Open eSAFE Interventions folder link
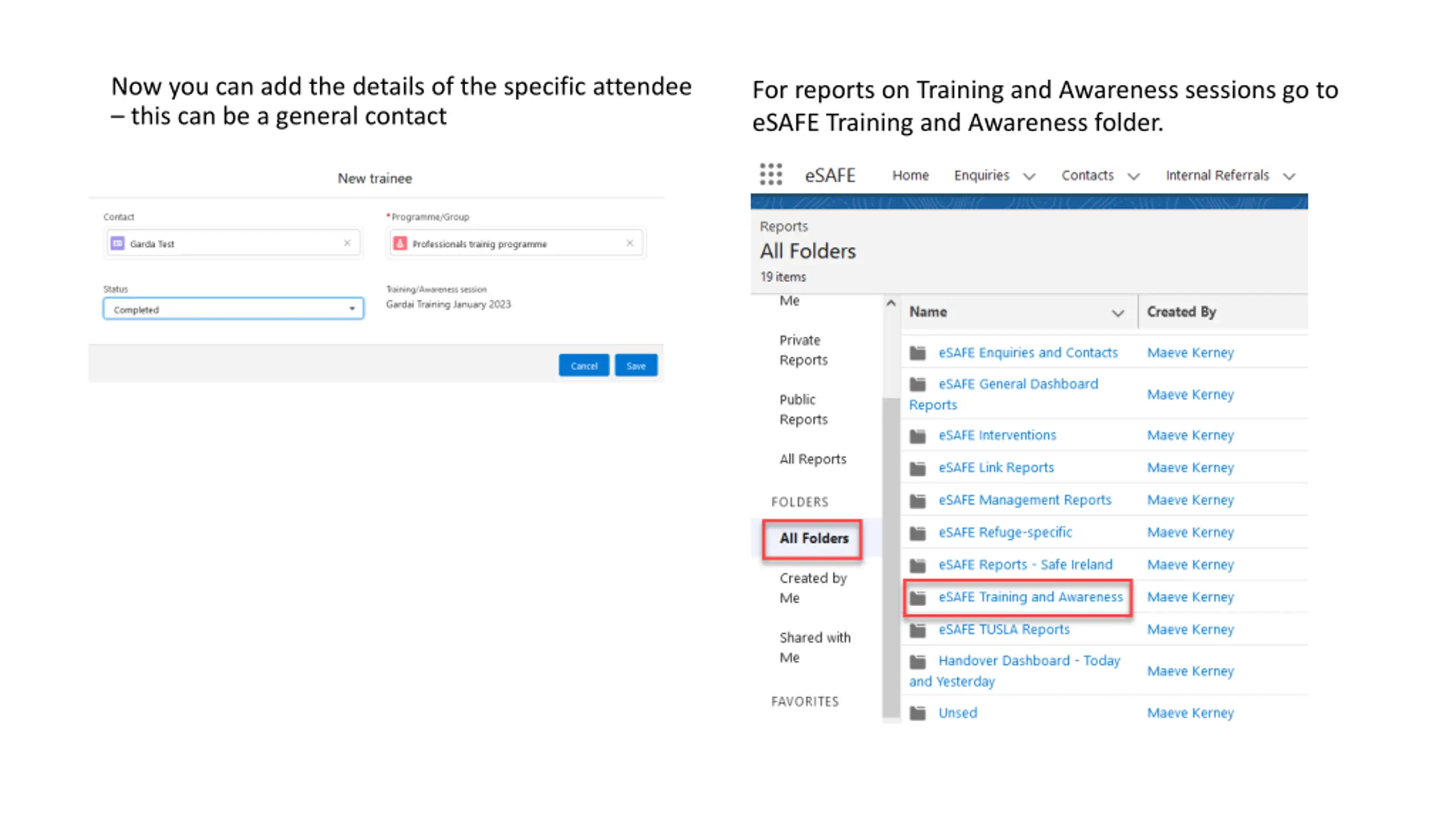Screen dimensions: 1456x819 pos(997,435)
